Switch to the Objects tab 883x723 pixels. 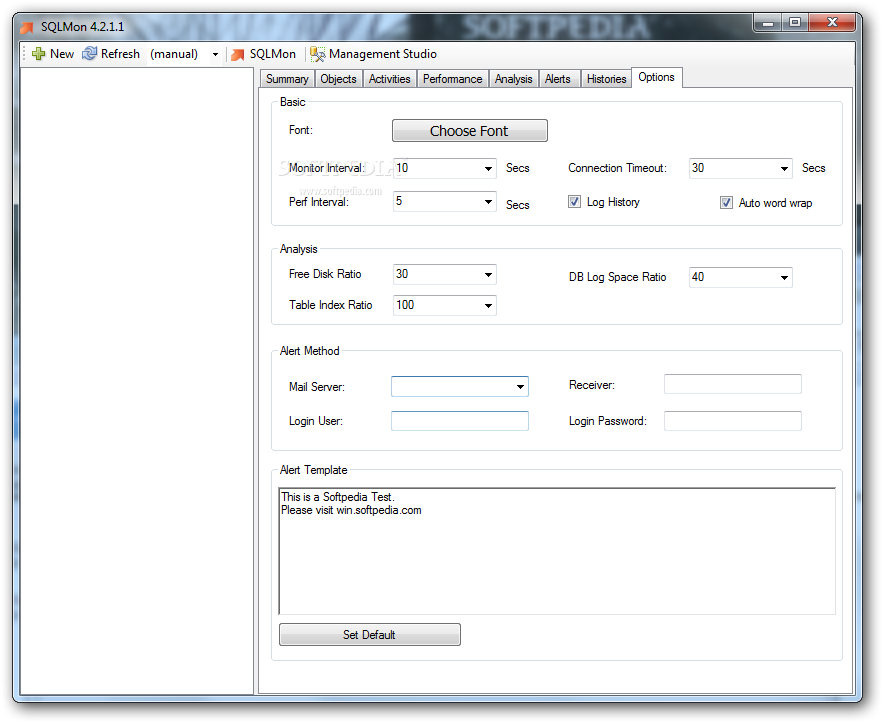[338, 79]
